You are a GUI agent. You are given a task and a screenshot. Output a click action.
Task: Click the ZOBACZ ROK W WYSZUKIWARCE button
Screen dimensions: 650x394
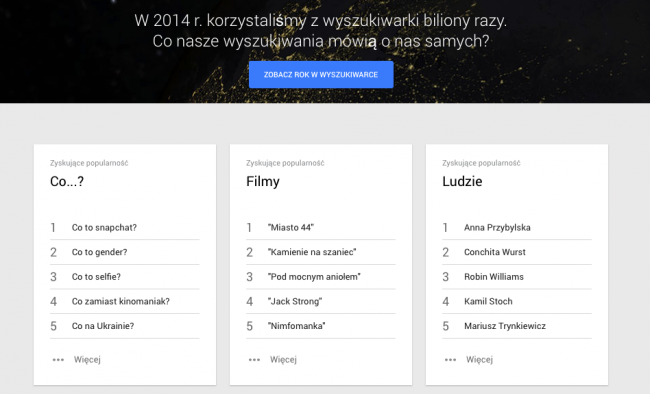pos(321,75)
